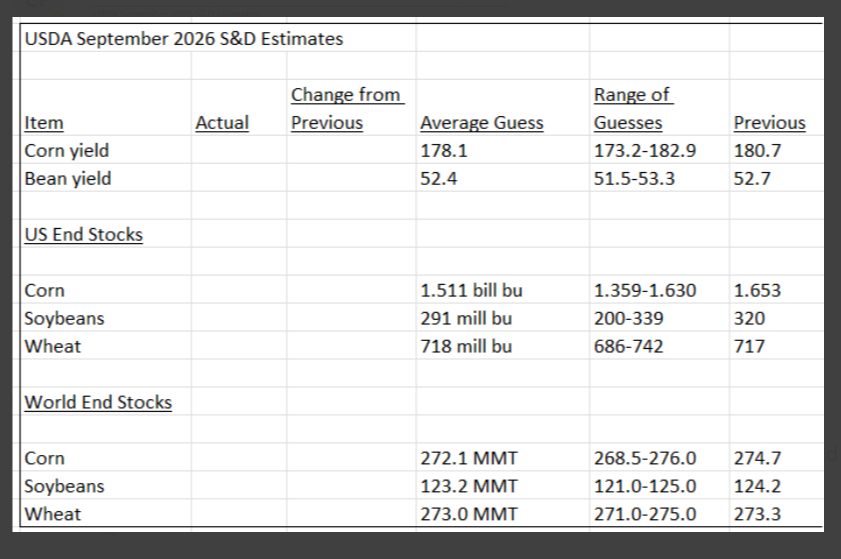Viewport: 841px width, 559px height.
Task: Click the empty Actual cell for US Soybeans
Action: click(x=239, y=318)
